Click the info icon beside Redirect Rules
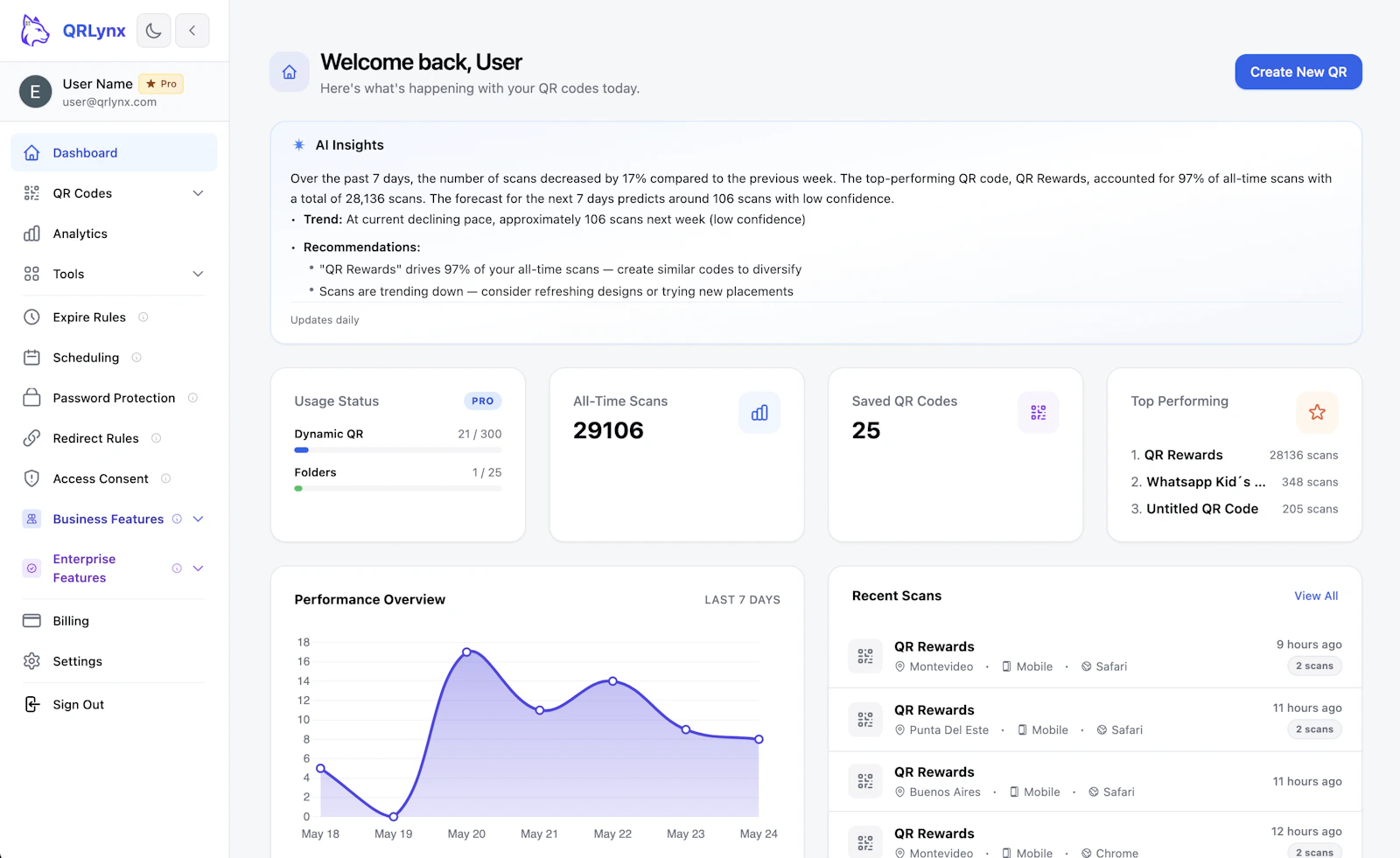1400x858 pixels. 157,438
